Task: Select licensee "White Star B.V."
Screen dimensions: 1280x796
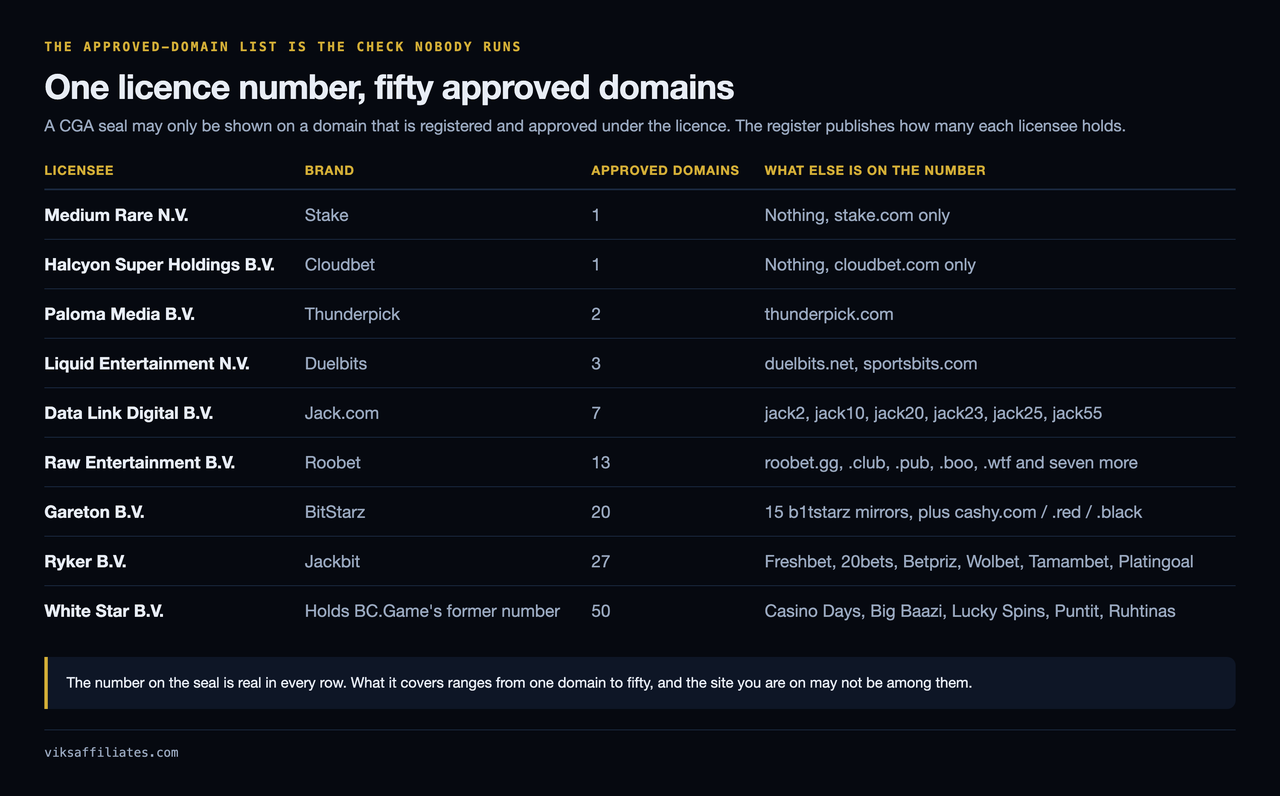Action: 104,611
